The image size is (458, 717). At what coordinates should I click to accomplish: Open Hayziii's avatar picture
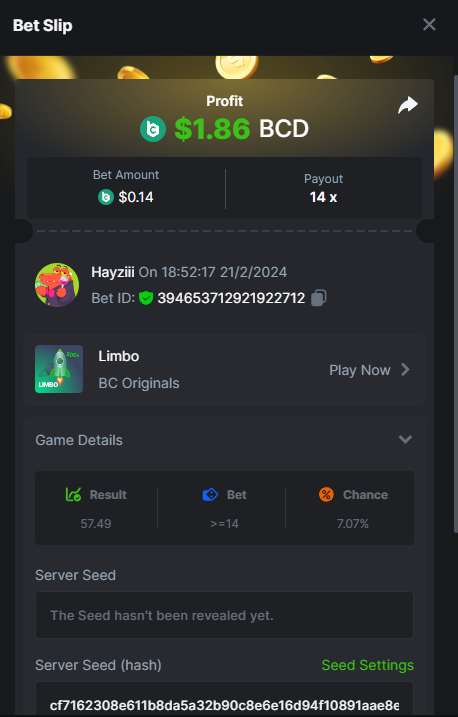click(x=57, y=284)
